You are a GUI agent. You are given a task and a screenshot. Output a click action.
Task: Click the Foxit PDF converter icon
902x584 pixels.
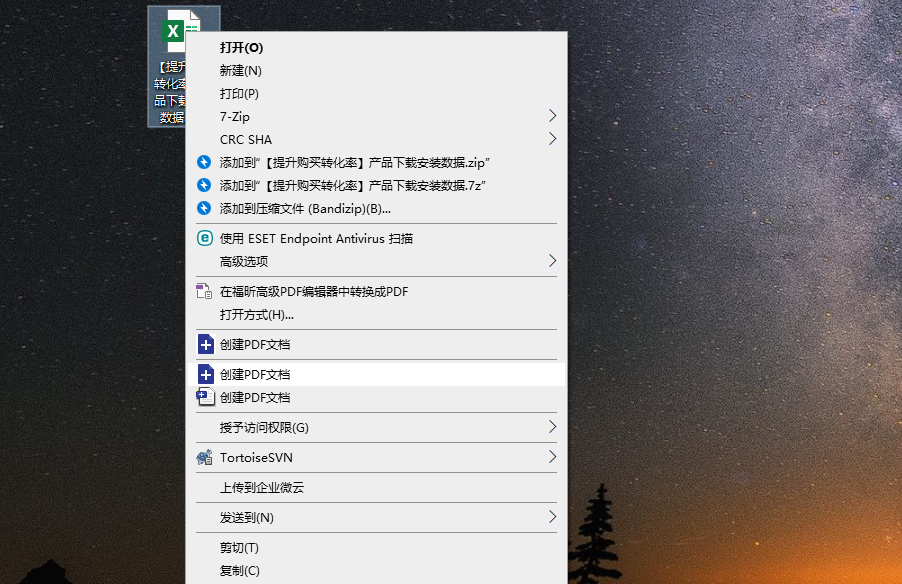[203, 291]
